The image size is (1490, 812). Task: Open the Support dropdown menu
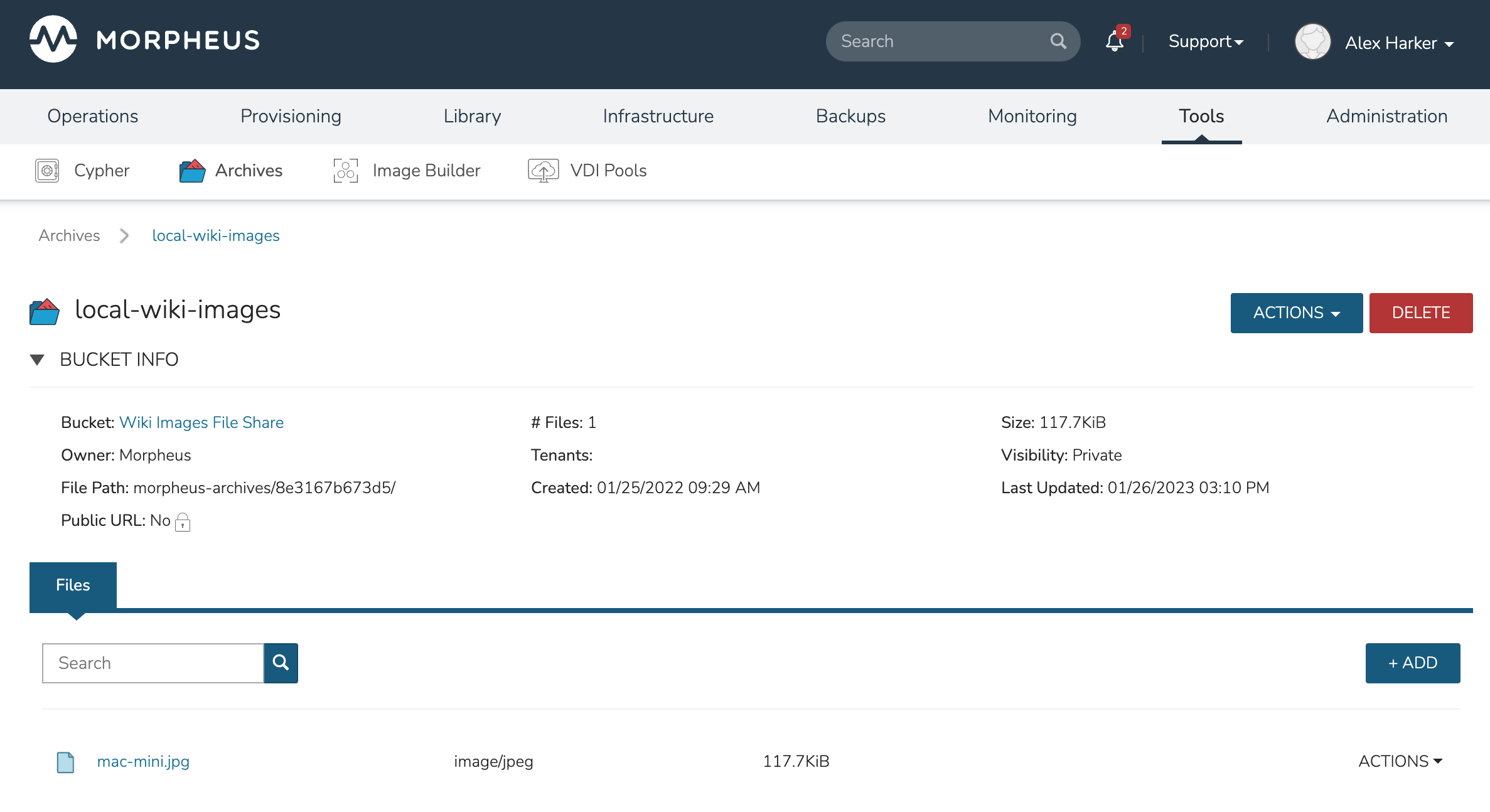tap(1205, 41)
